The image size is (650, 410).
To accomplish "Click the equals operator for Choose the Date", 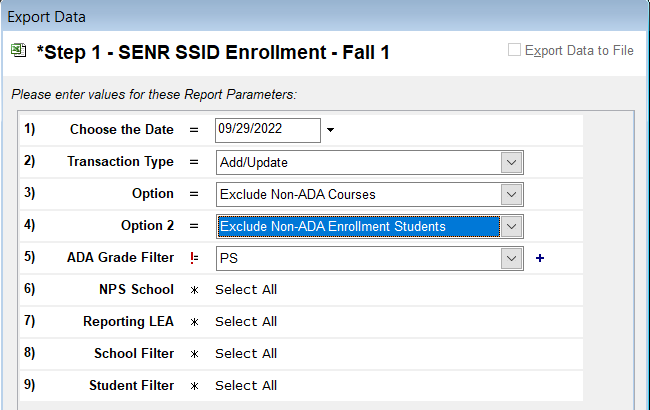I will click(x=194, y=130).
